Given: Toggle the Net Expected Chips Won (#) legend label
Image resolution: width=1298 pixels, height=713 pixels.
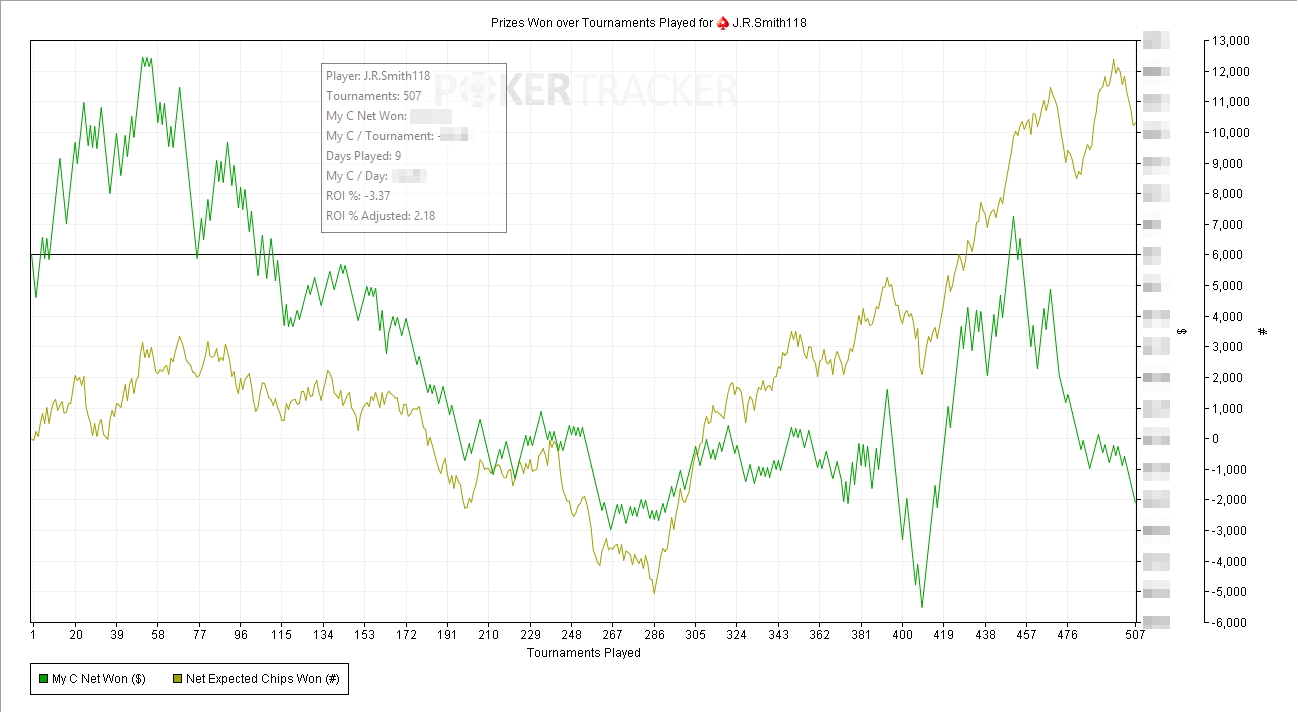Looking at the screenshot, I should pos(263,680).
